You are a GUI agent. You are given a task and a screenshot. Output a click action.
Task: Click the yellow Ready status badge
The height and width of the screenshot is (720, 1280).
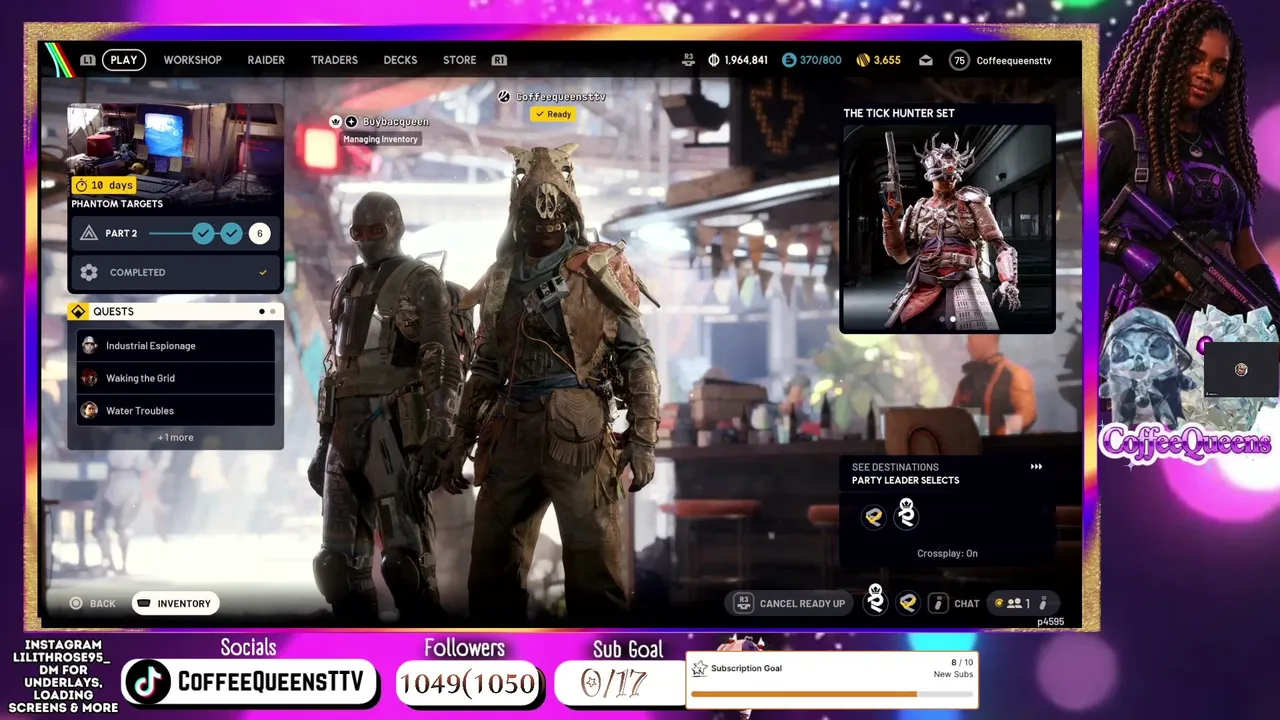tap(553, 114)
